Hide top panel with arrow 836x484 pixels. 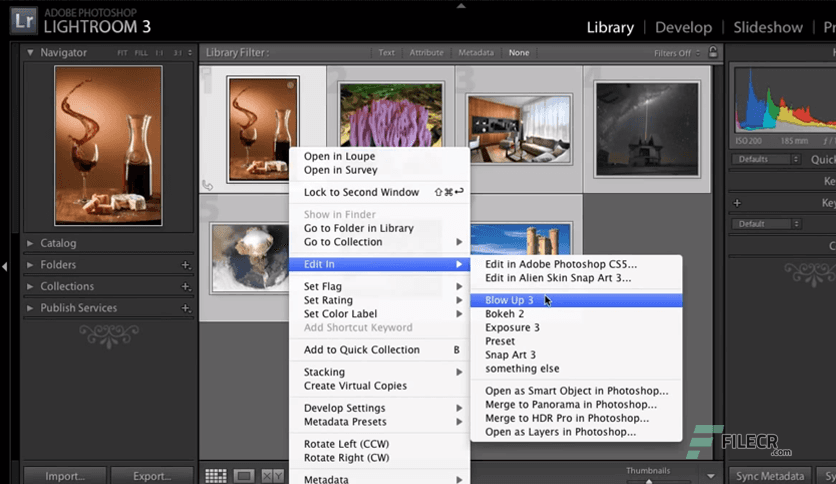click(461, 5)
